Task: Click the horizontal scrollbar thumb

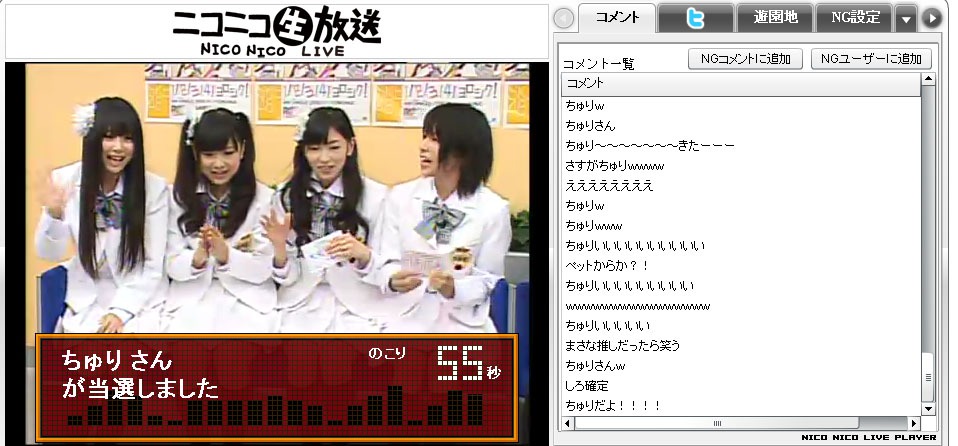Action: click(716, 422)
